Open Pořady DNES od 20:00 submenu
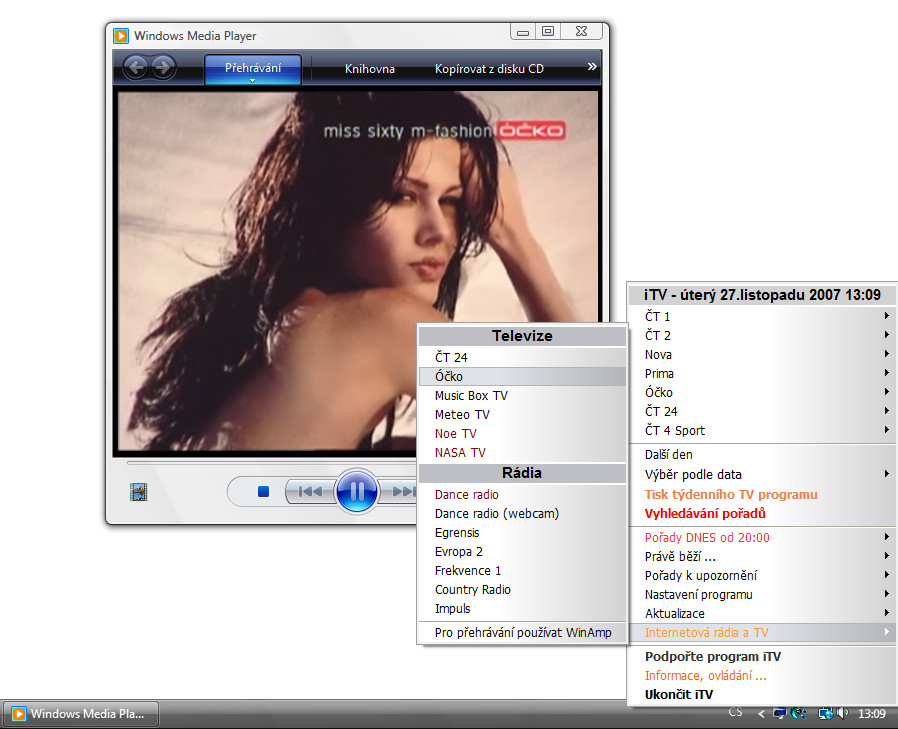Viewport: 898px width, 729px height. 762,537
